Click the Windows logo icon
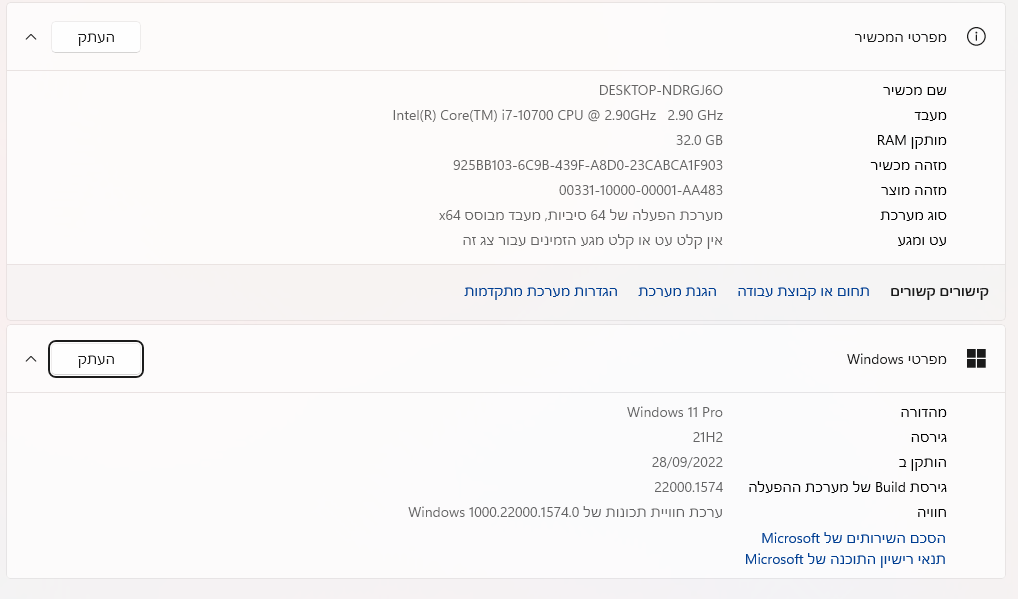 tap(976, 359)
